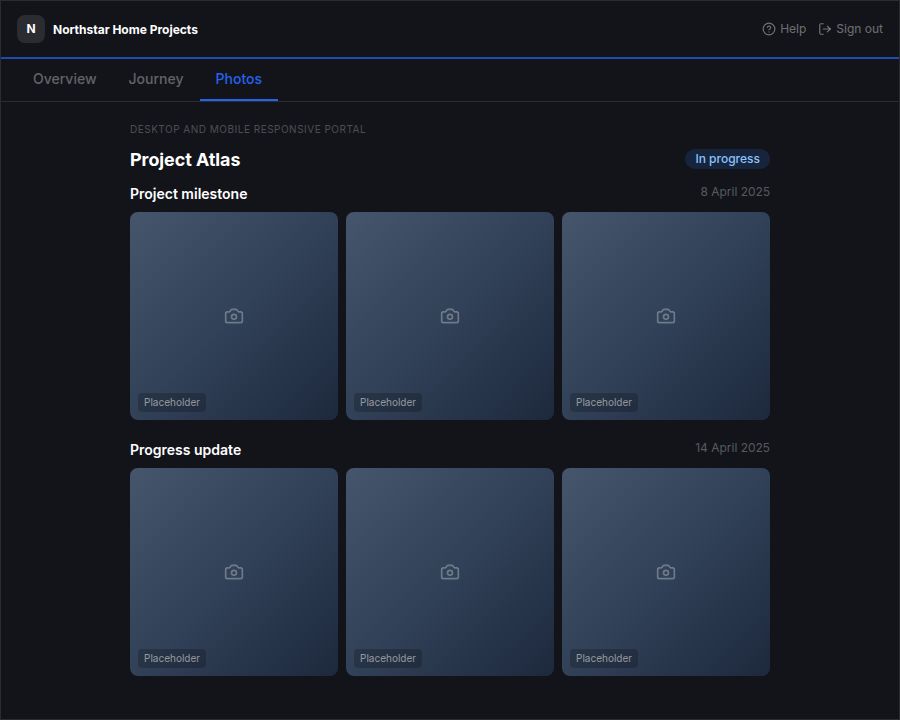Click camera icon in second Progress update photo

[x=449, y=572]
